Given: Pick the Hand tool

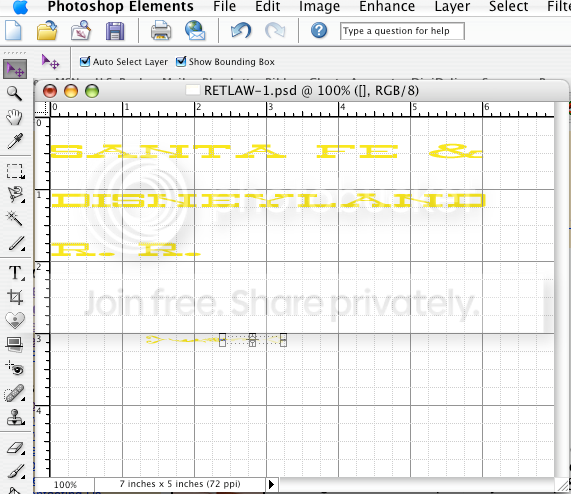Looking at the screenshot, I should pos(14,117).
